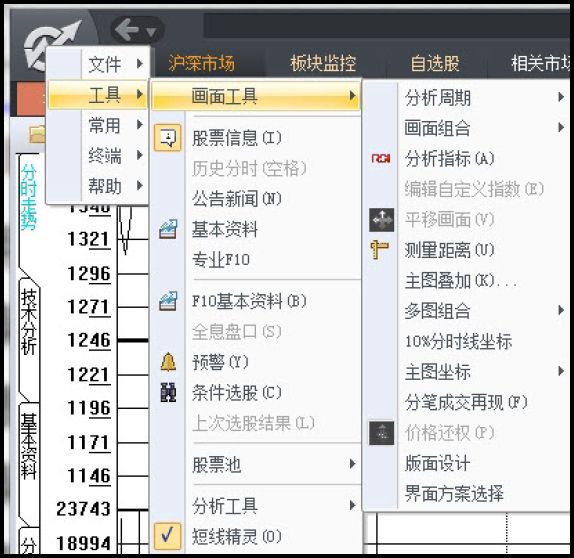Image resolution: width=574 pixels, height=558 pixels.
Task: Select 条件选股(C) menu entry
Action: (256, 393)
